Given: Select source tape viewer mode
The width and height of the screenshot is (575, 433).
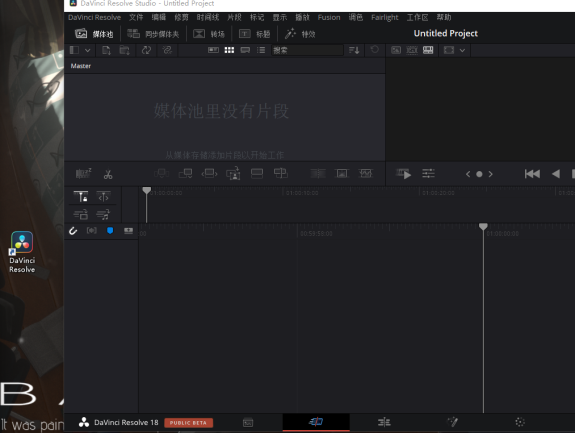Looking at the screenshot, I should pos(412,50).
